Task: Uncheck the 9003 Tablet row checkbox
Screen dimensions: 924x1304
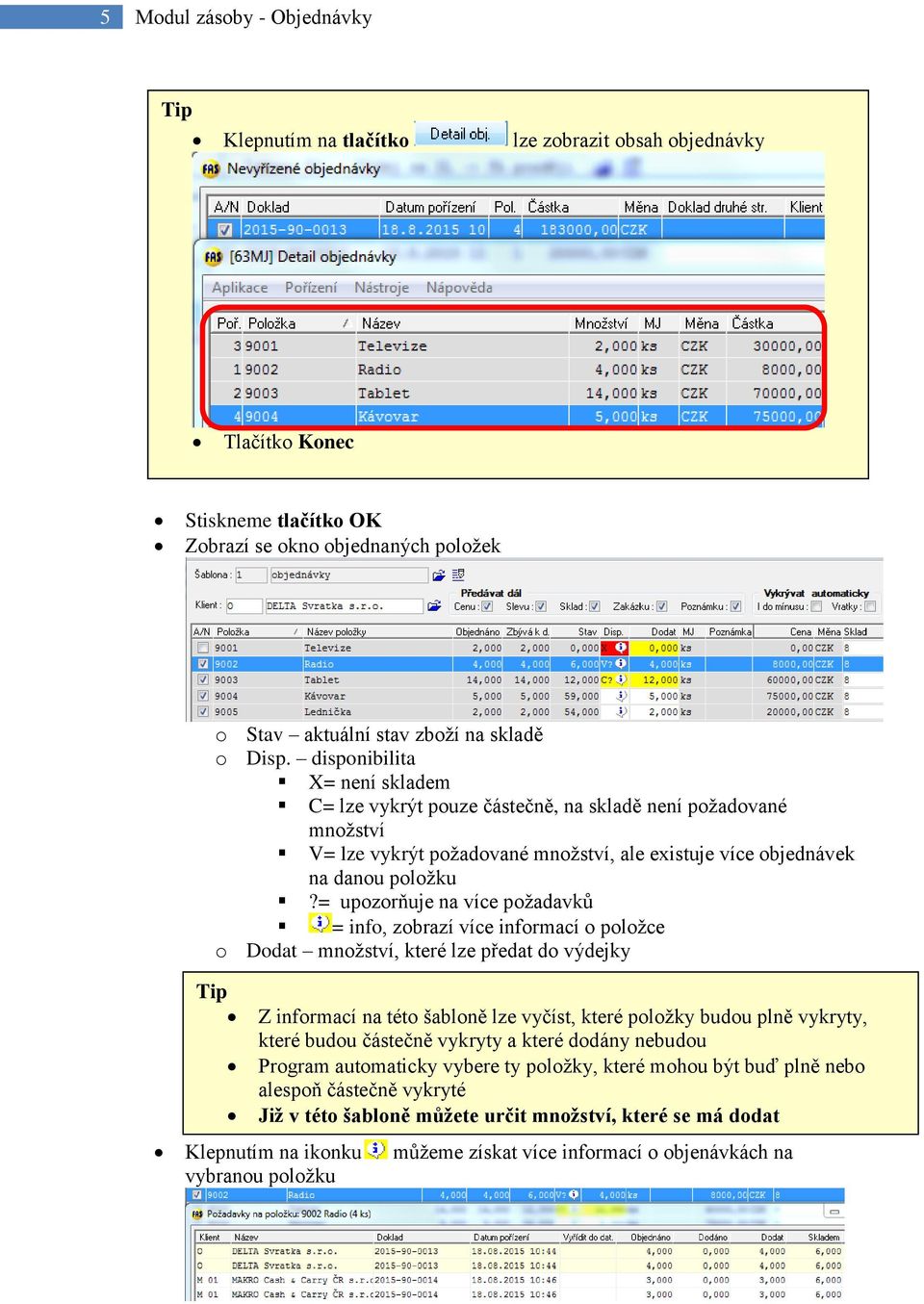Action: click(203, 680)
